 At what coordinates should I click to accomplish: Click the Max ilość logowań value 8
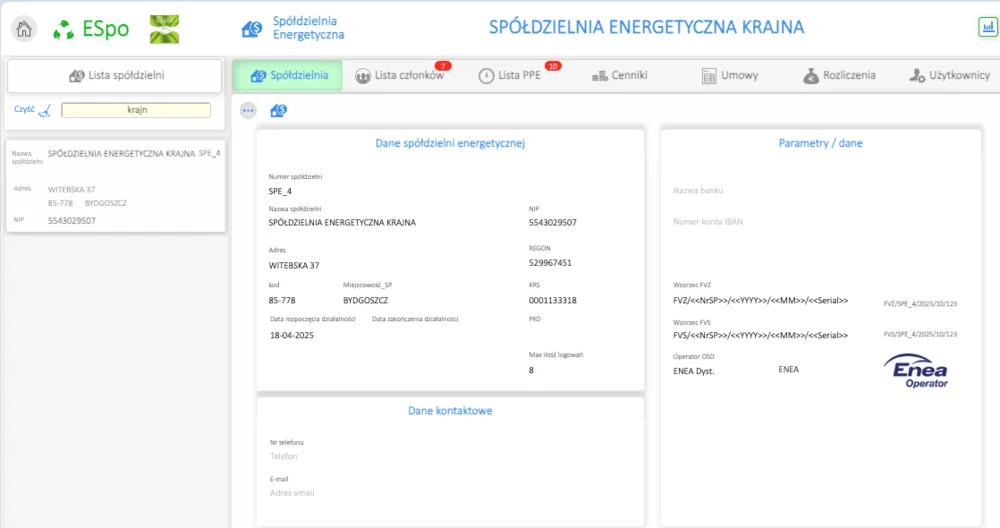tap(531, 370)
